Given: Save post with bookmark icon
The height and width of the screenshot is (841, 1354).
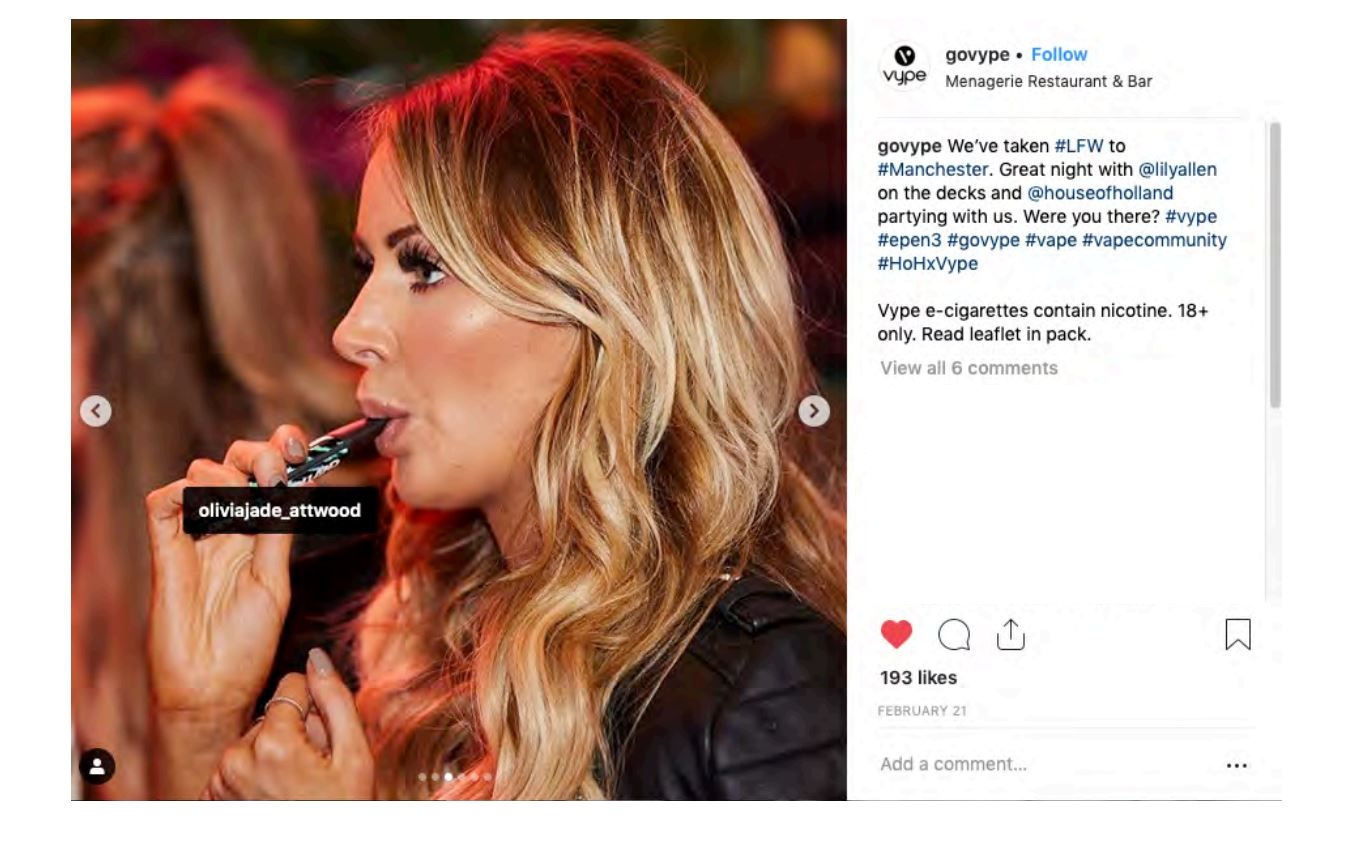Looking at the screenshot, I should coord(1238,634).
